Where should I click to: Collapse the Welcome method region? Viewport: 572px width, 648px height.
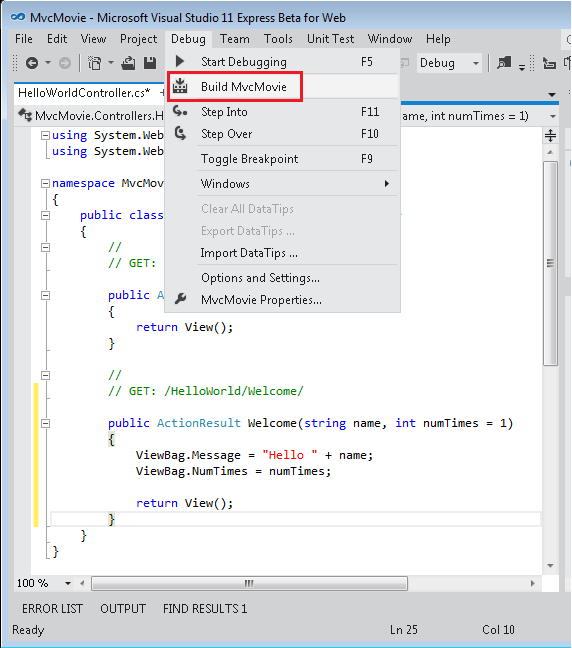pos(45,423)
